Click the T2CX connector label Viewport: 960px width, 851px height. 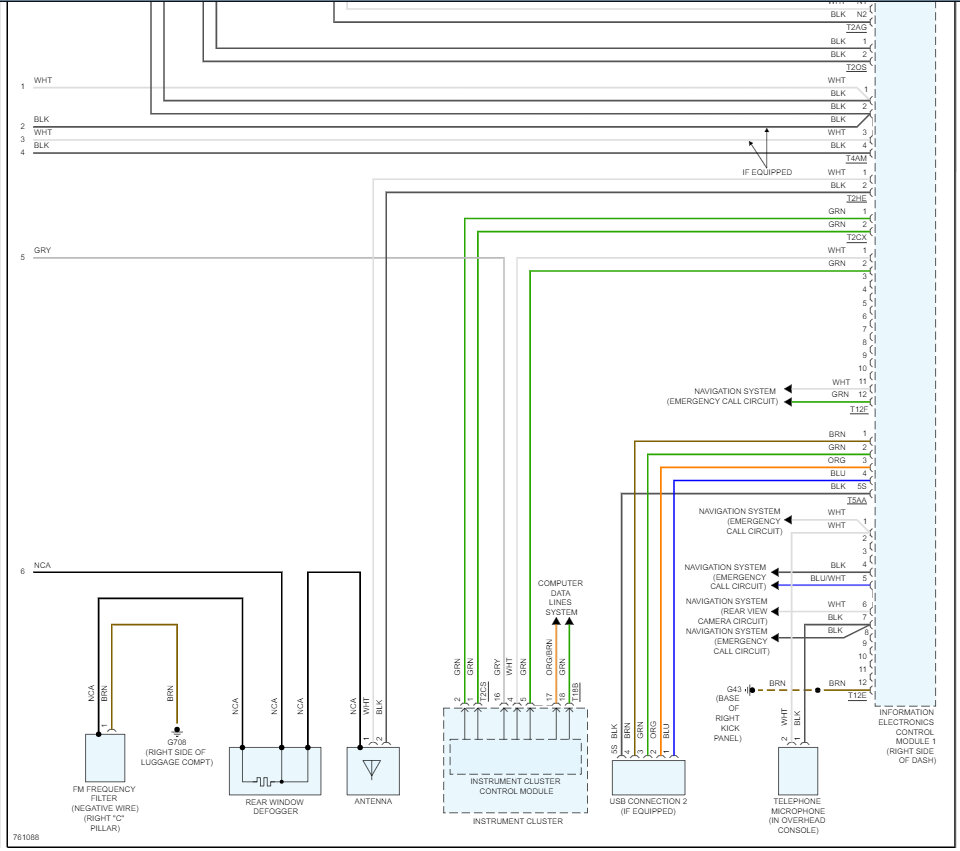pyautogui.click(x=857, y=238)
